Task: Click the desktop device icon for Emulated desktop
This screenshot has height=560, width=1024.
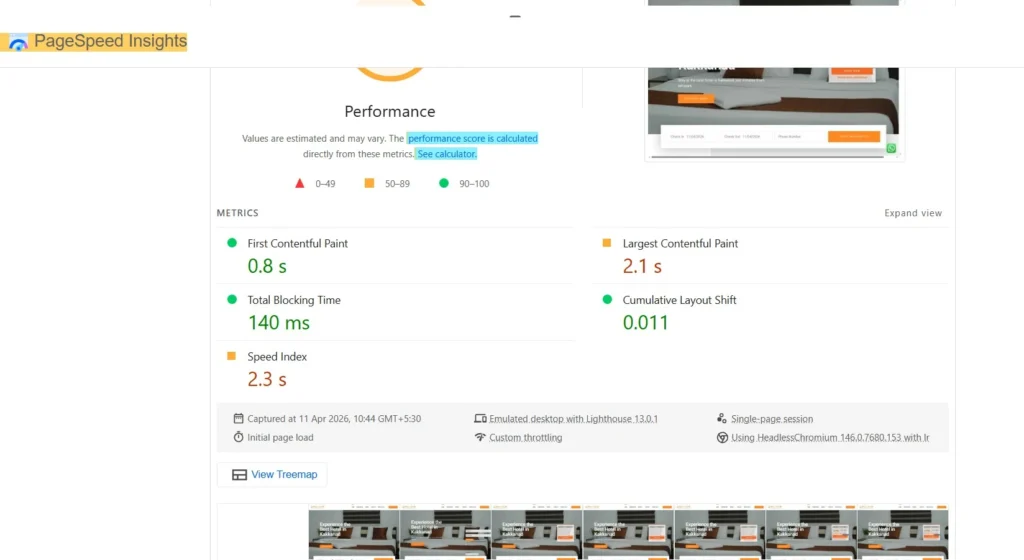Action: click(480, 419)
